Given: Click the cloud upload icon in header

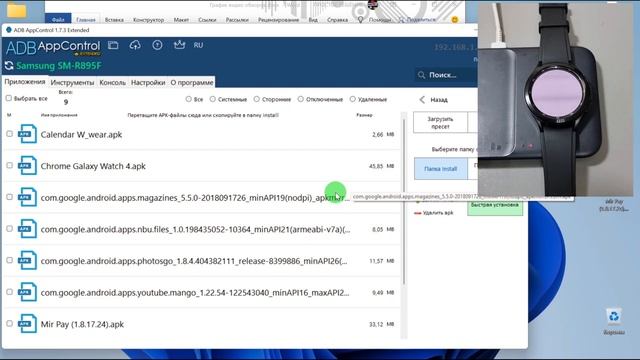Looking at the screenshot, I should click(x=135, y=45).
